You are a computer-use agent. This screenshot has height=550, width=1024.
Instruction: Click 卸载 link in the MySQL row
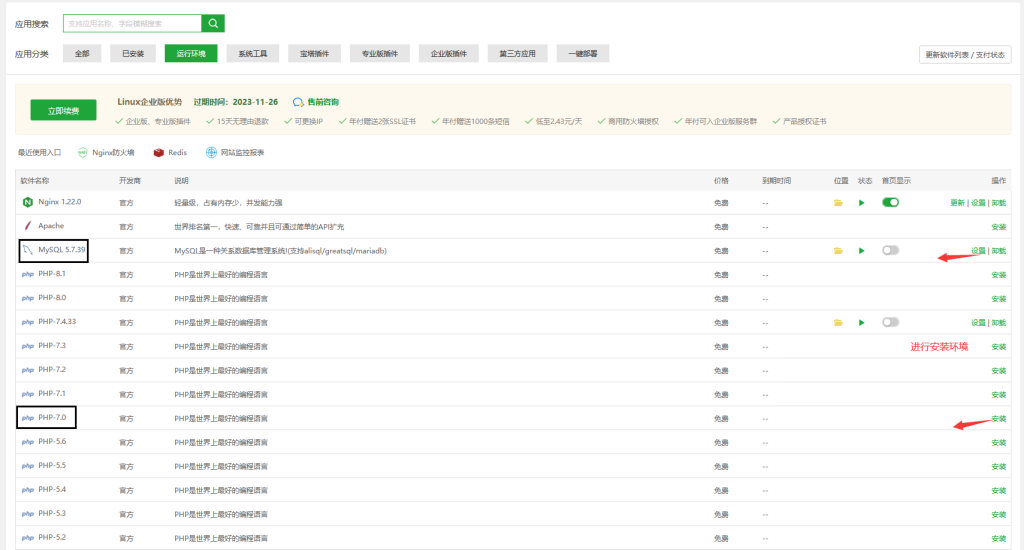pyautogui.click(x=999, y=251)
